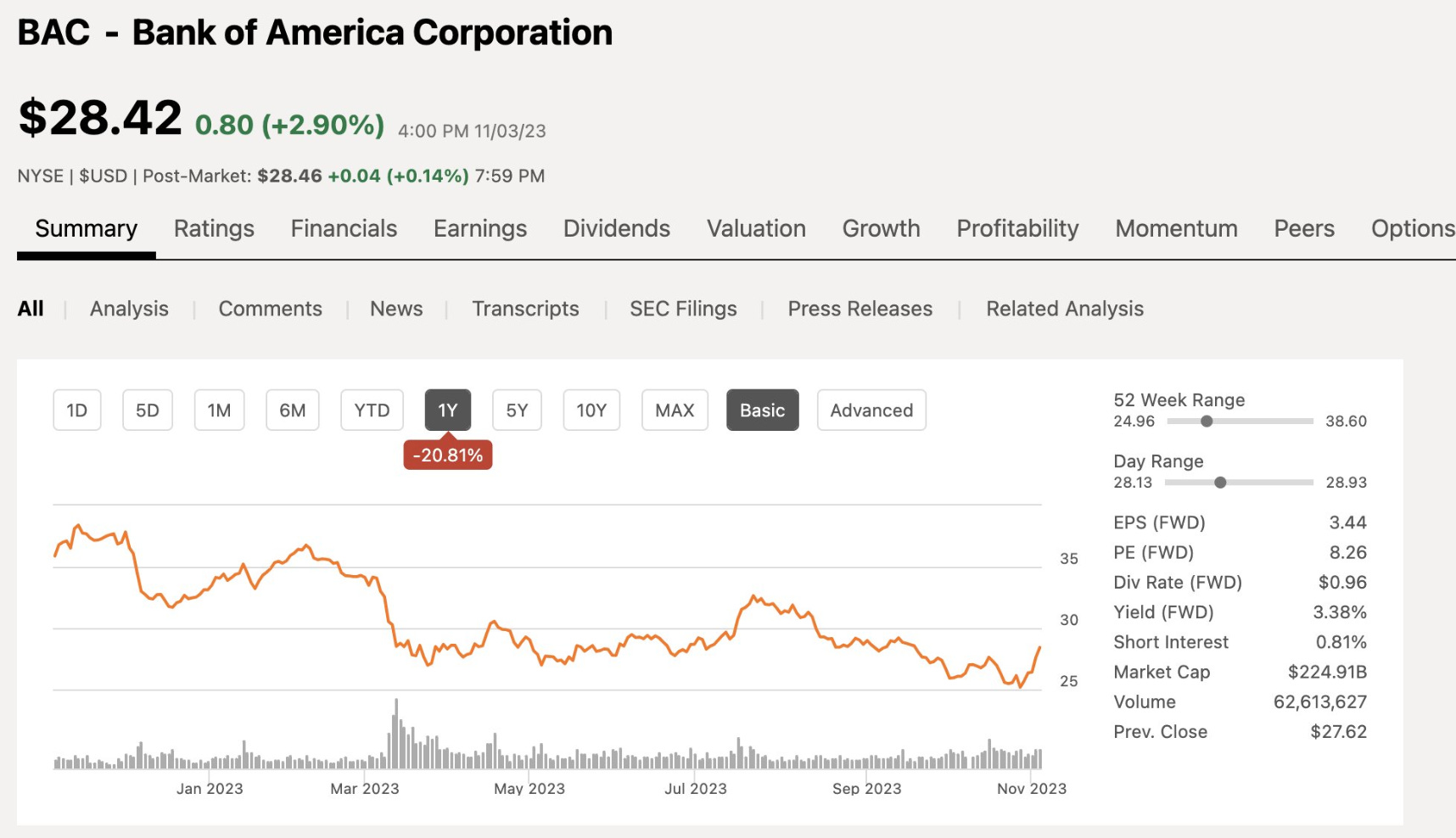The width and height of the screenshot is (1456, 838).
Task: Open the Dividends tab
Action: point(617,229)
